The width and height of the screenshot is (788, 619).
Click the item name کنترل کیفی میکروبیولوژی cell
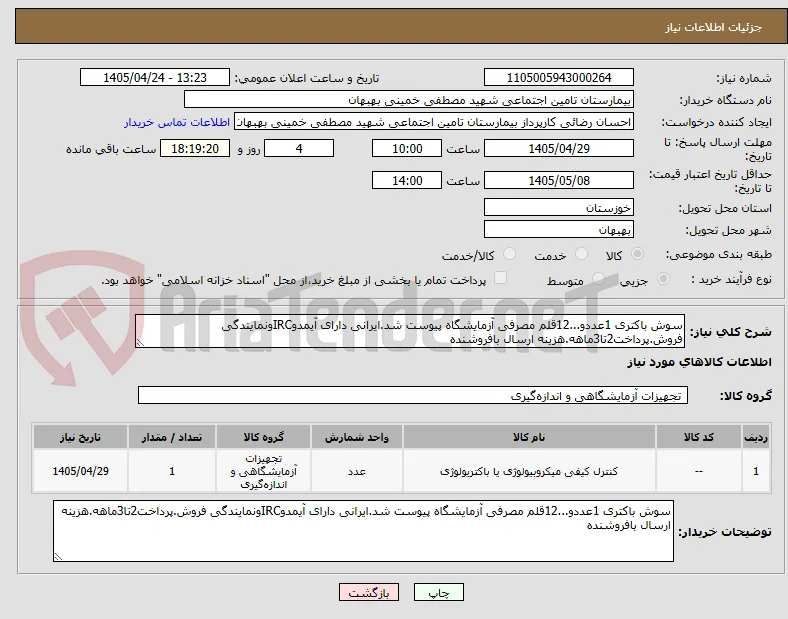[529, 471]
